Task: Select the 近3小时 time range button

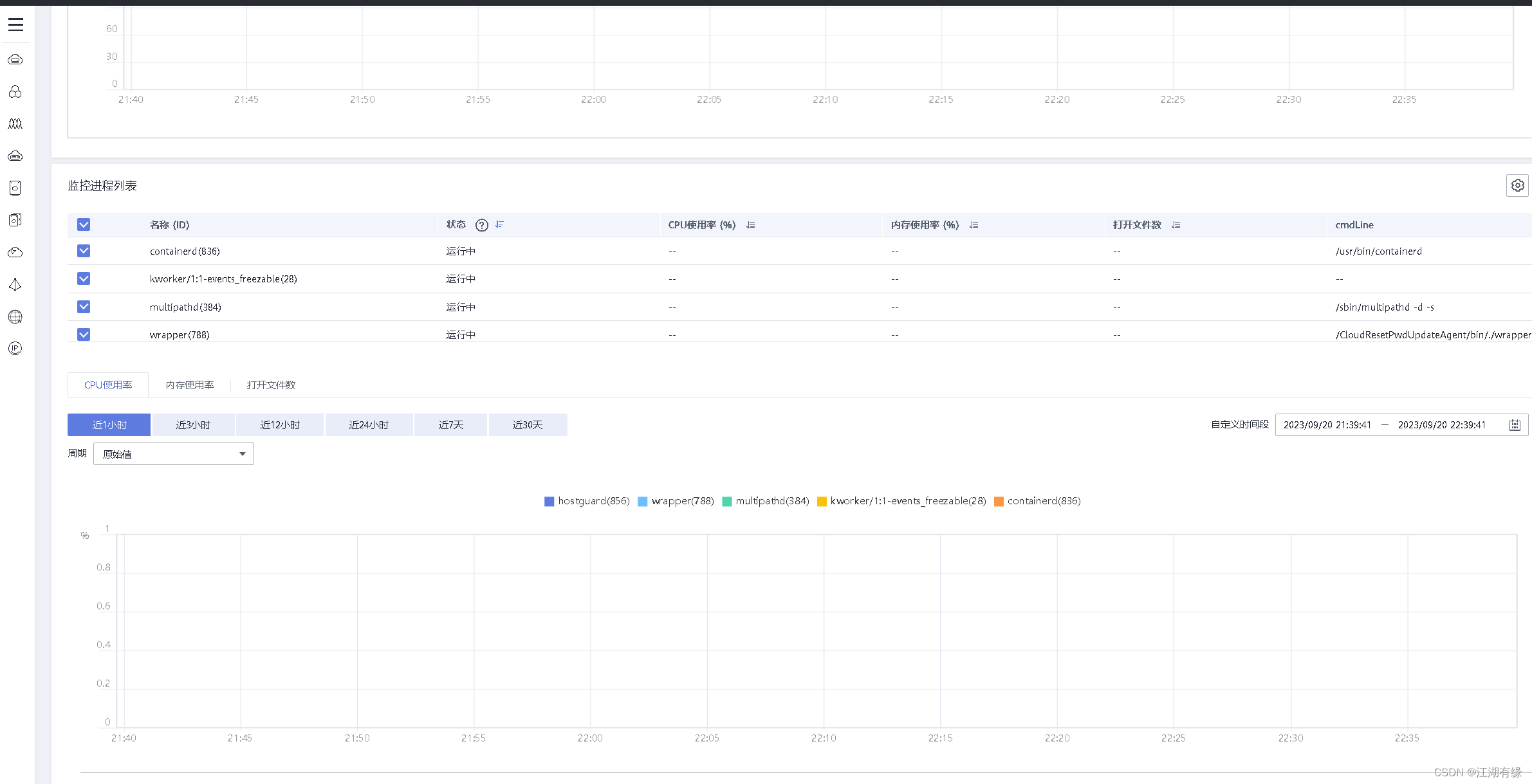Action: coord(193,425)
